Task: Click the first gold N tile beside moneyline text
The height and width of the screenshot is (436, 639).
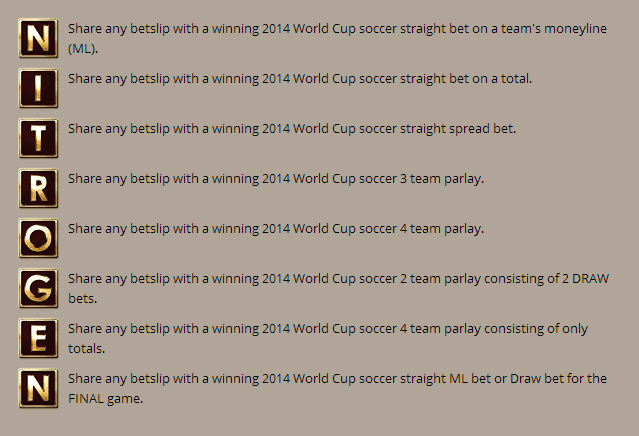Action: click(x=38, y=38)
